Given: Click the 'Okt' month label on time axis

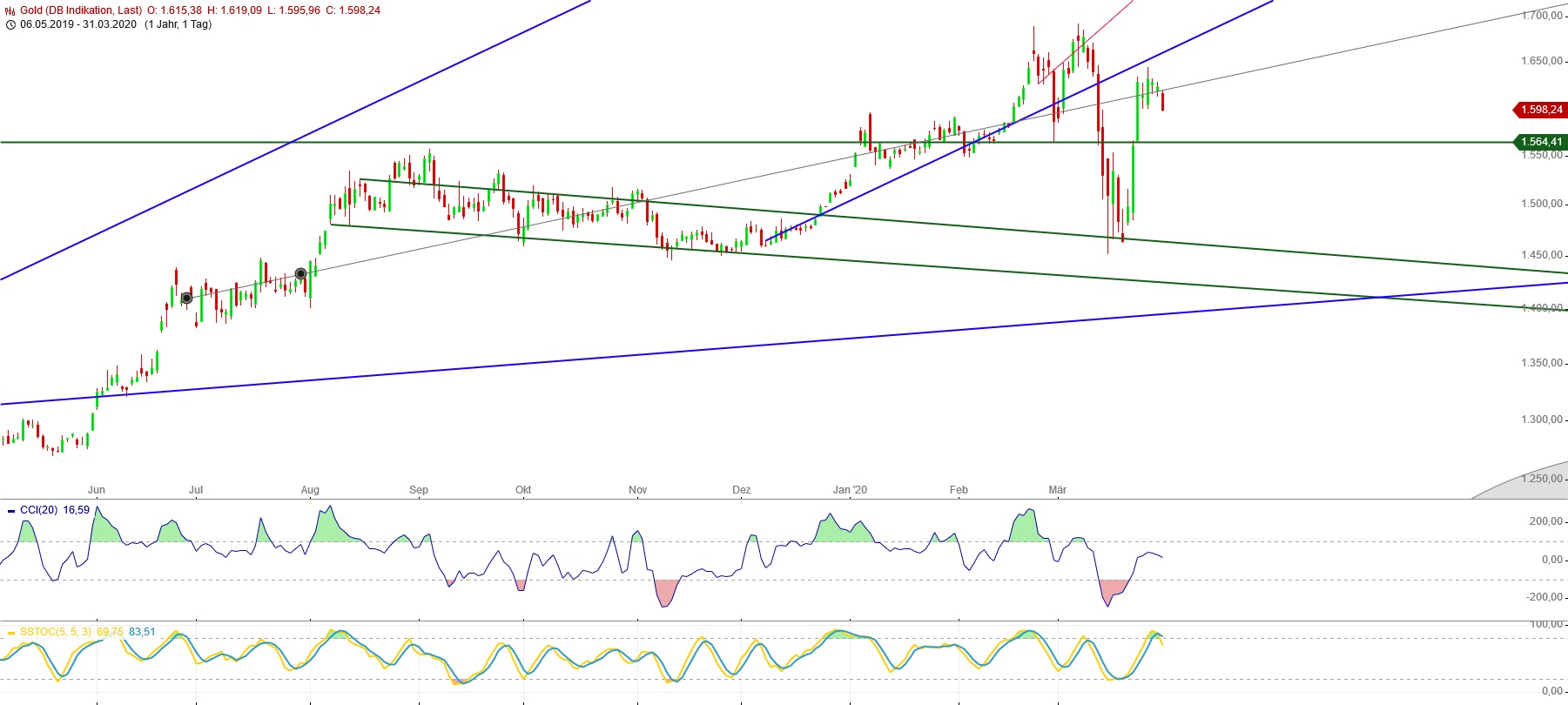Looking at the screenshot, I should (523, 490).
